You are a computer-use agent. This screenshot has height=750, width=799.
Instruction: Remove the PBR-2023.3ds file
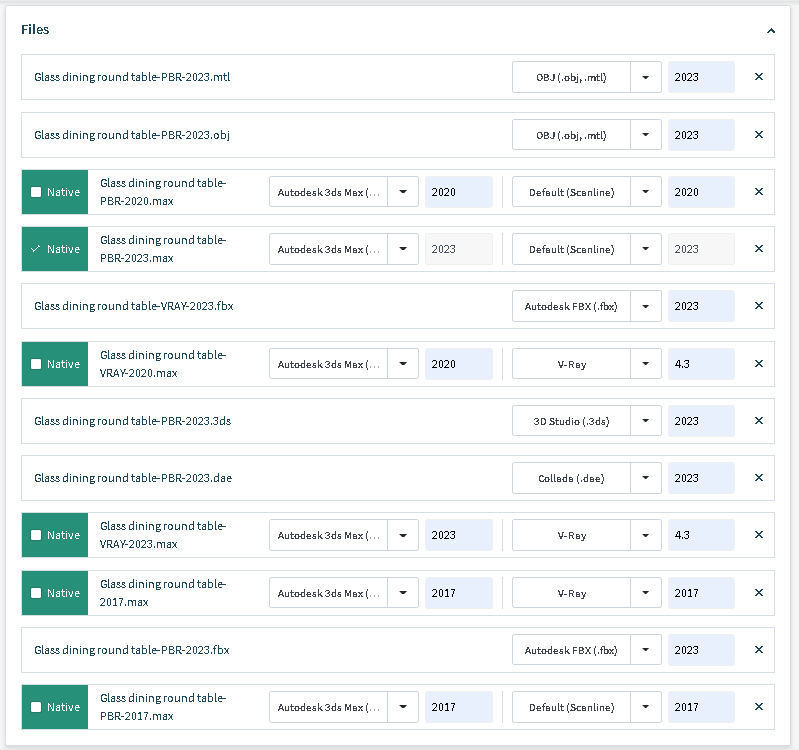[x=758, y=421]
